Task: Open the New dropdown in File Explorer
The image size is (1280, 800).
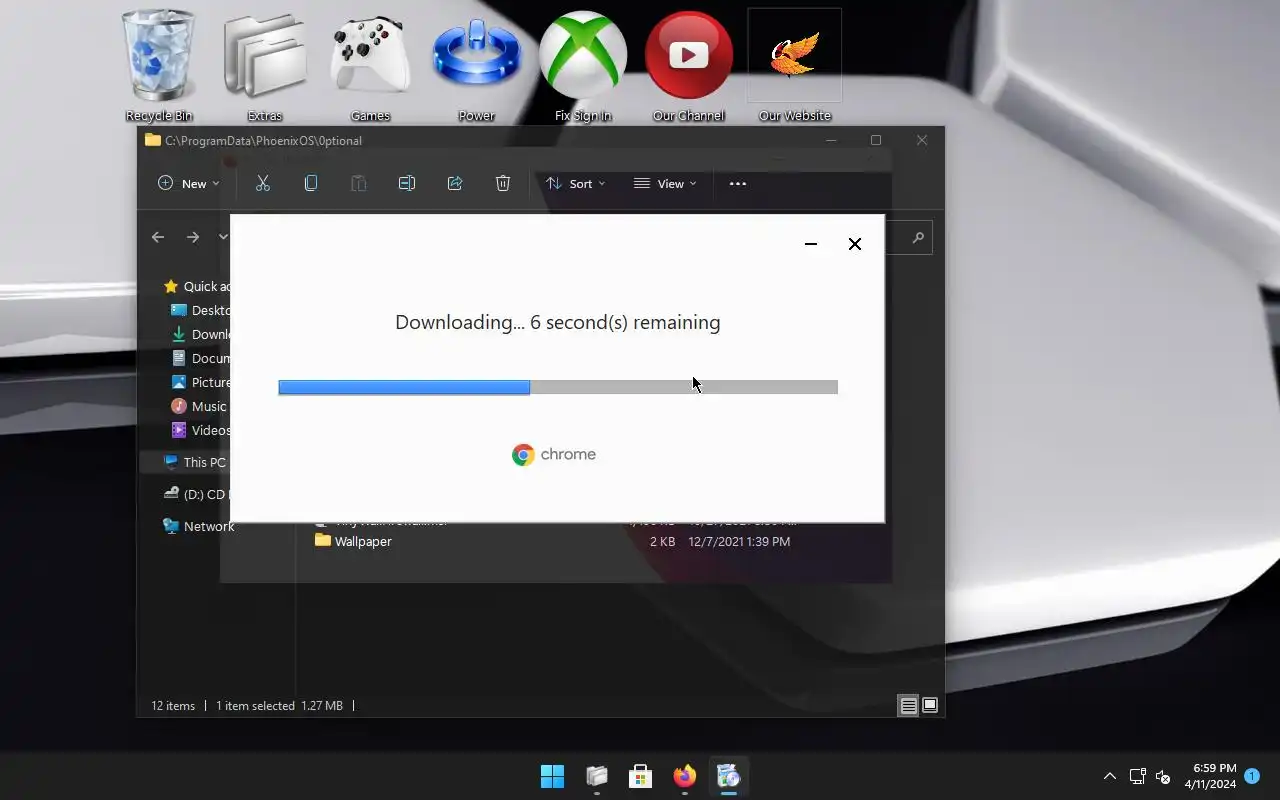Action: point(188,183)
